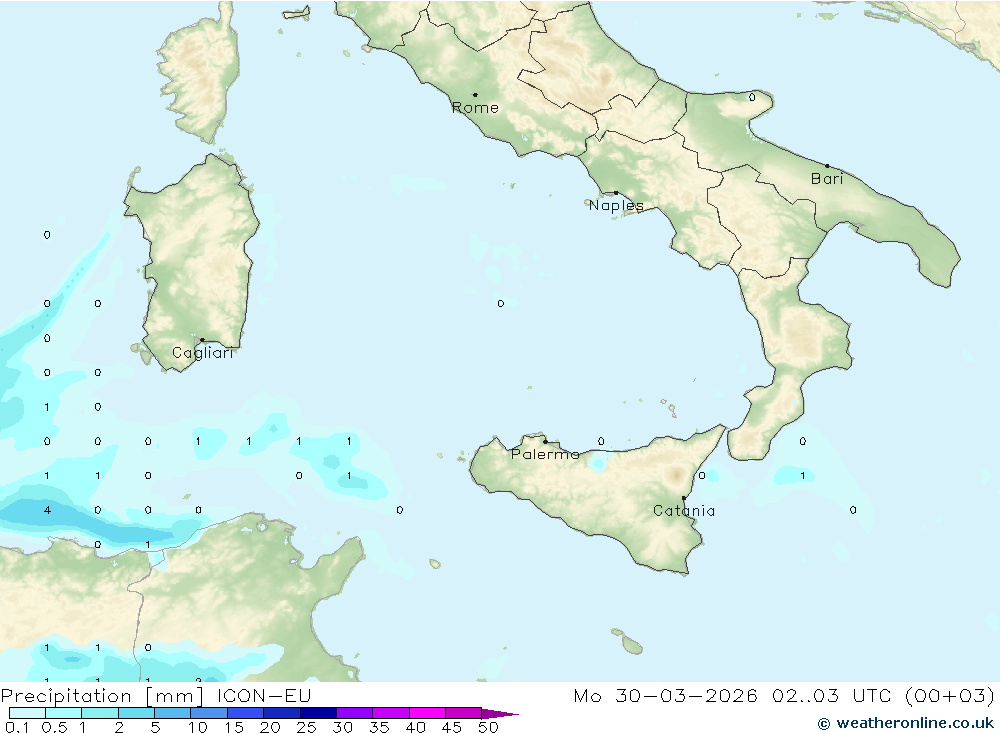Click the 4 mm precipitation value
The image size is (1000, 733).
(47, 510)
